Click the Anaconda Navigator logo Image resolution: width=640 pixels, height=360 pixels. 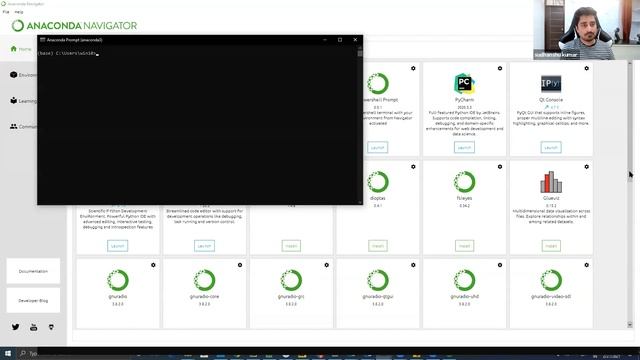coord(74,26)
